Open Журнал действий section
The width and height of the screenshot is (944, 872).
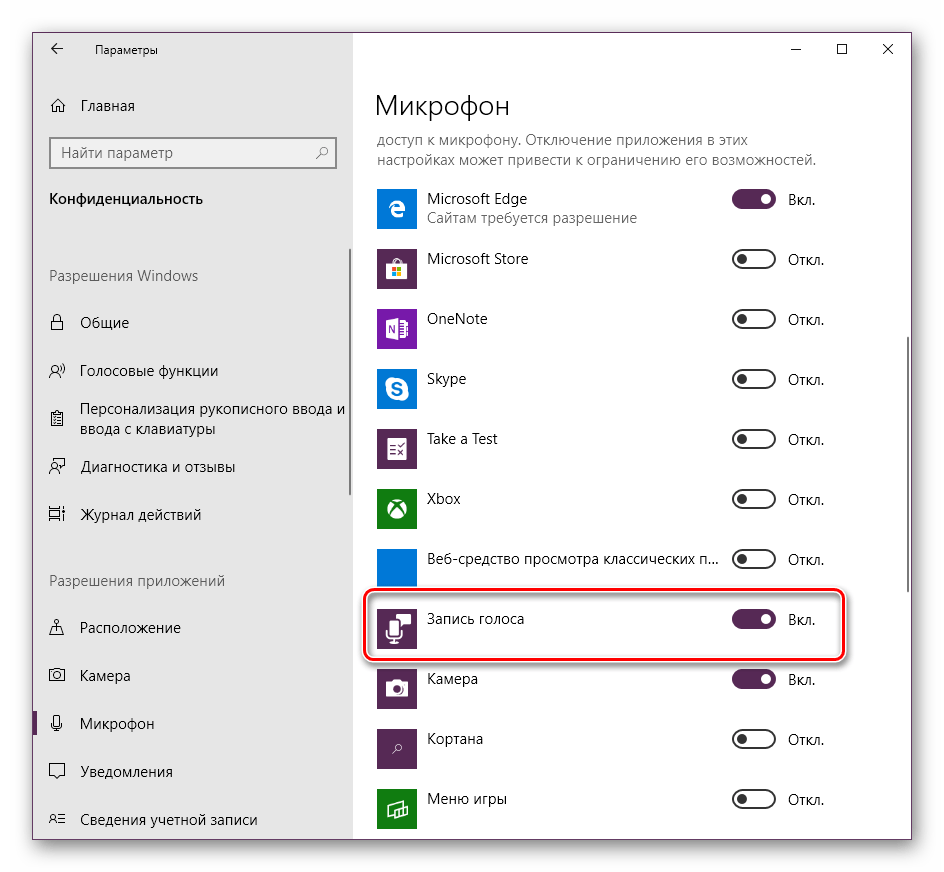pyautogui.click(x=140, y=515)
